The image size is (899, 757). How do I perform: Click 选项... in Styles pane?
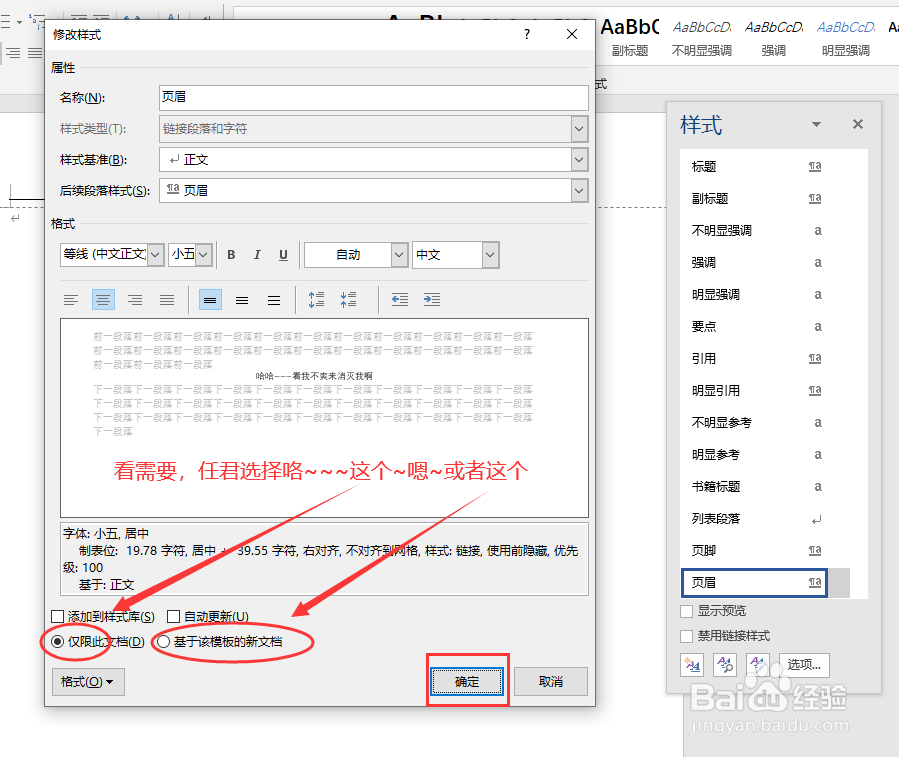pos(804,665)
